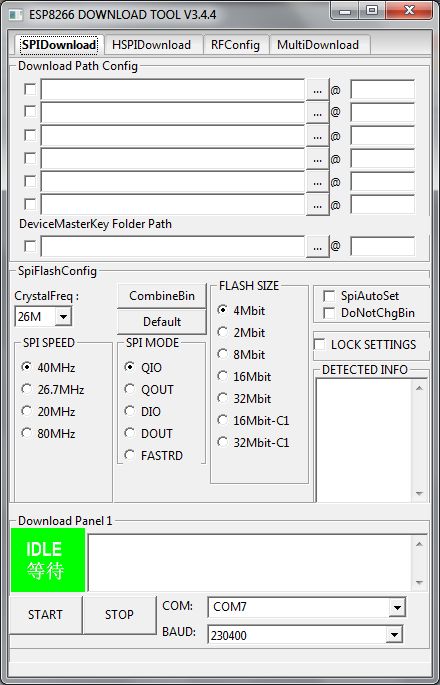Viewport: 440px width, 685px height.
Task: Close the ESP8266 Download Tool window
Action: coord(409,11)
